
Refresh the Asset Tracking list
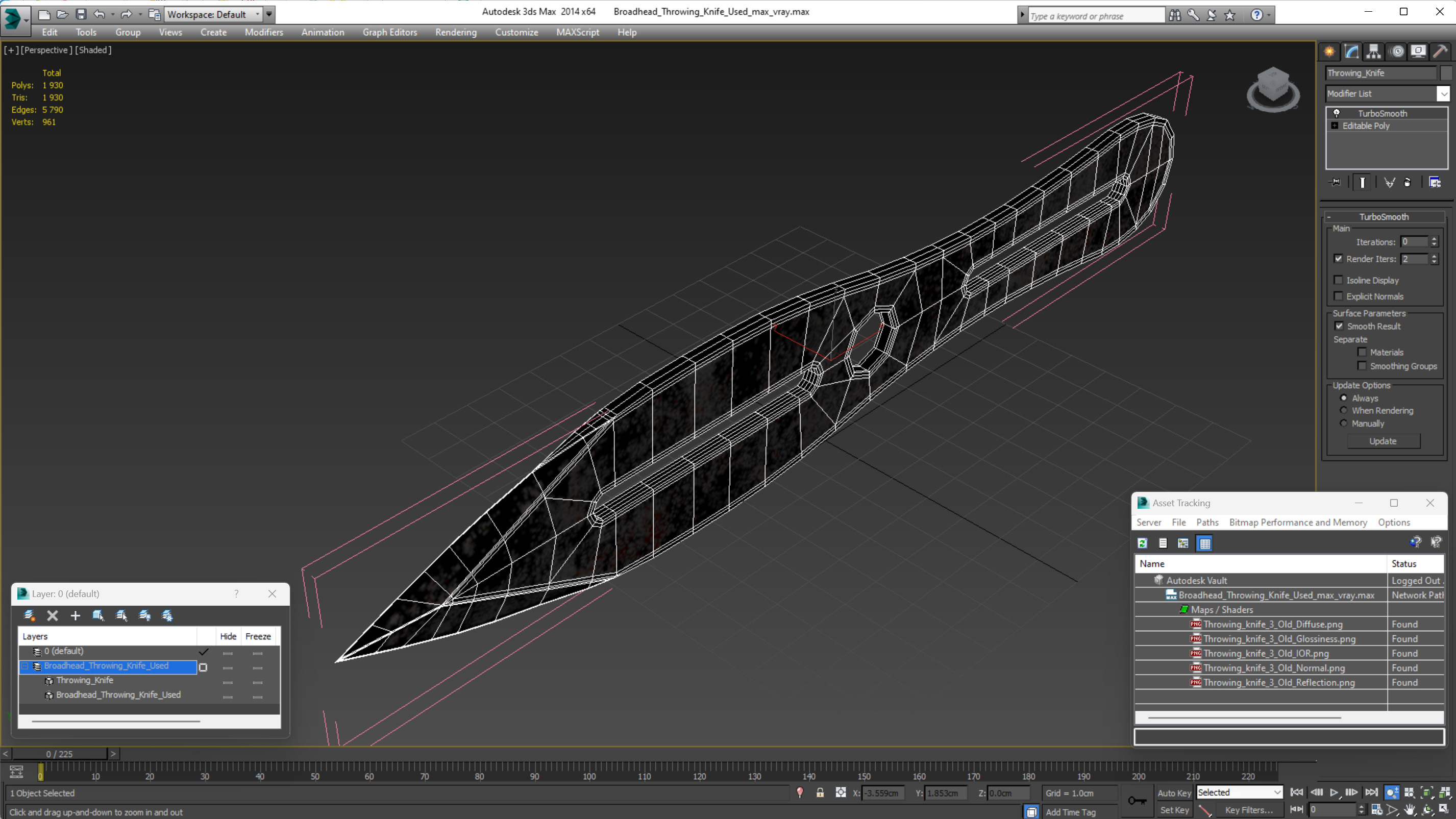[x=1142, y=543]
